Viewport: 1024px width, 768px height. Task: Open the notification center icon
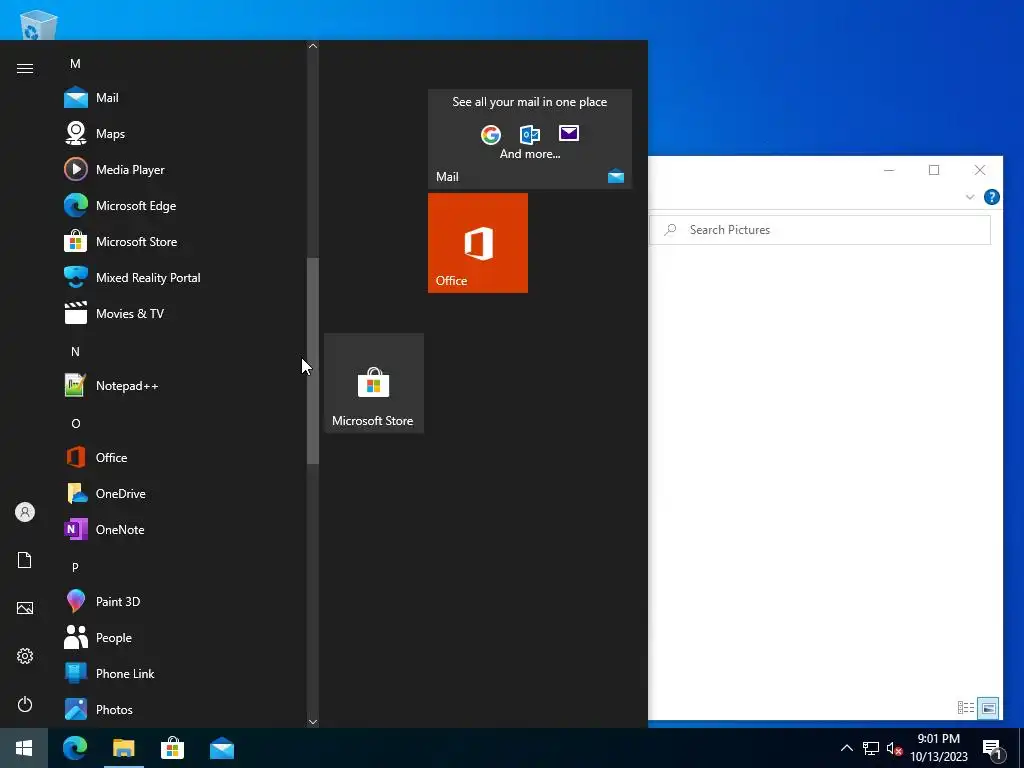point(992,749)
